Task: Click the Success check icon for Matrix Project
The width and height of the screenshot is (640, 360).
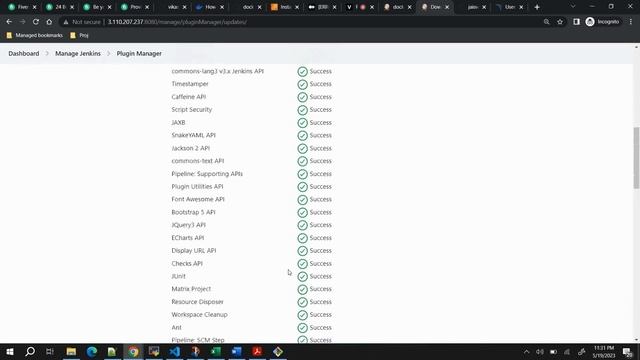Action: click(x=302, y=289)
